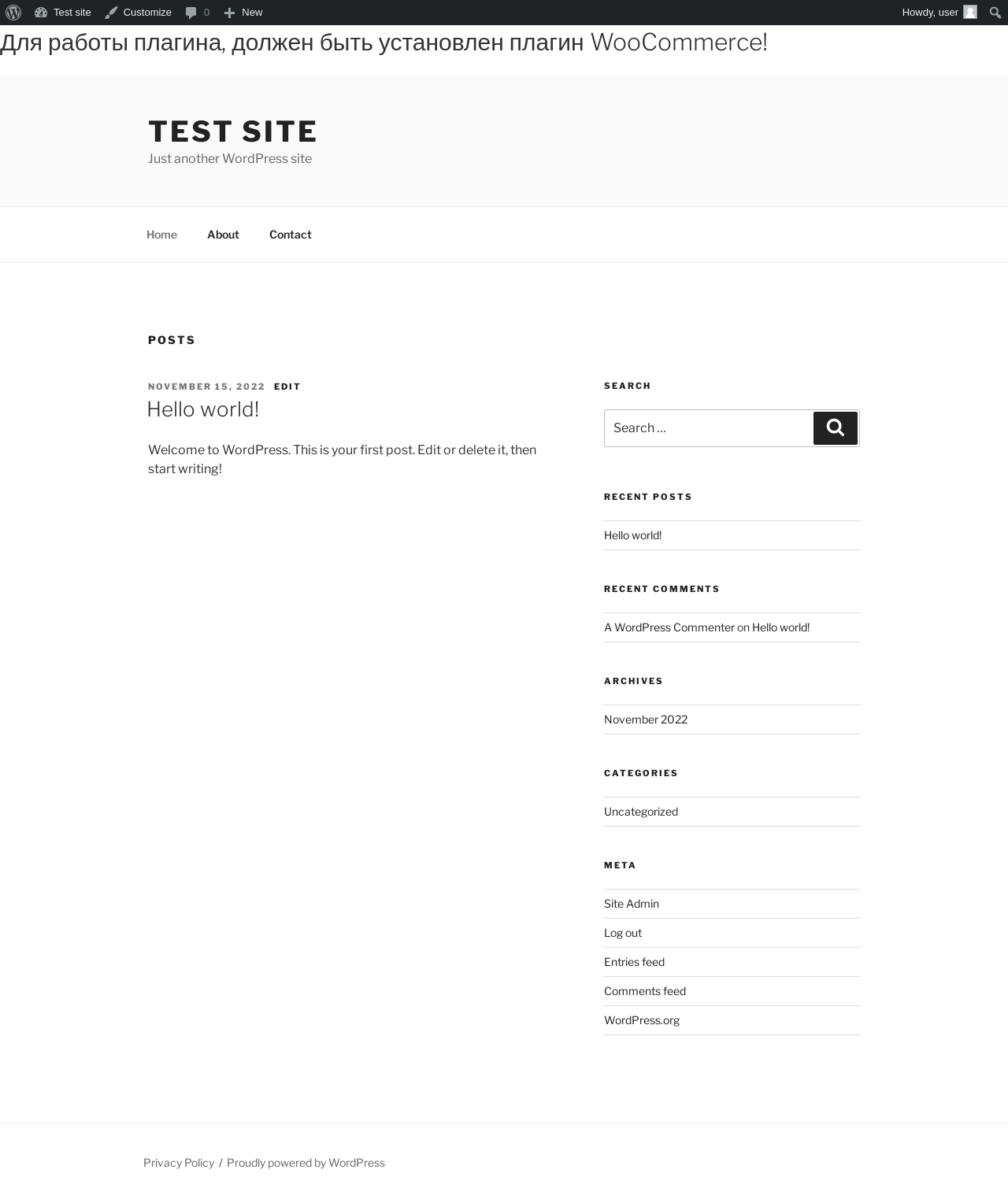The width and height of the screenshot is (1008, 1199).
Task: Click the admin bar search magnifier icon
Action: (x=995, y=13)
